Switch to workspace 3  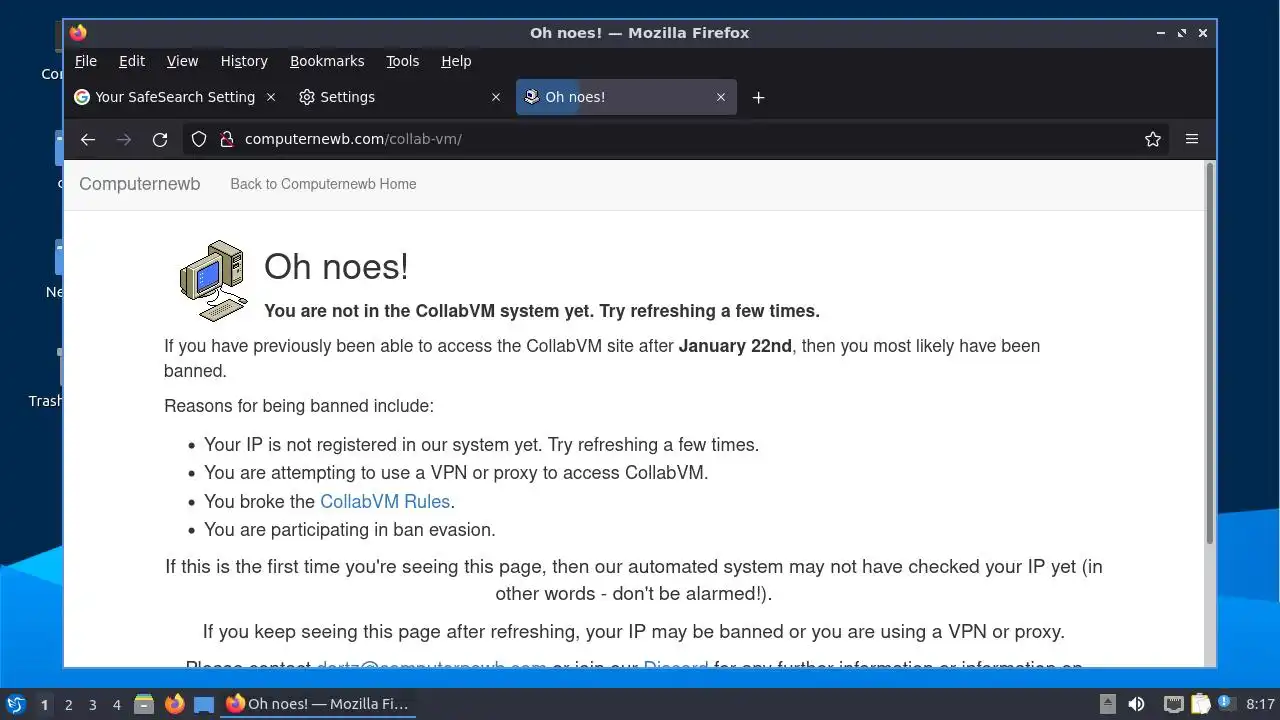93,704
